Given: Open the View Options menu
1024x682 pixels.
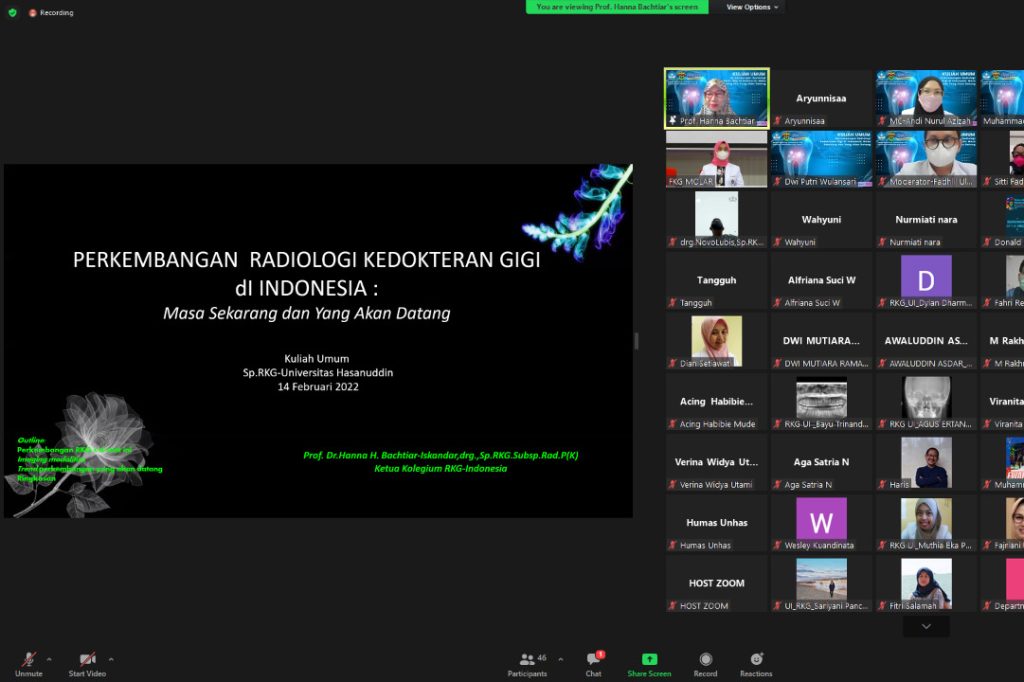Looking at the screenshot, I should 751,6.
